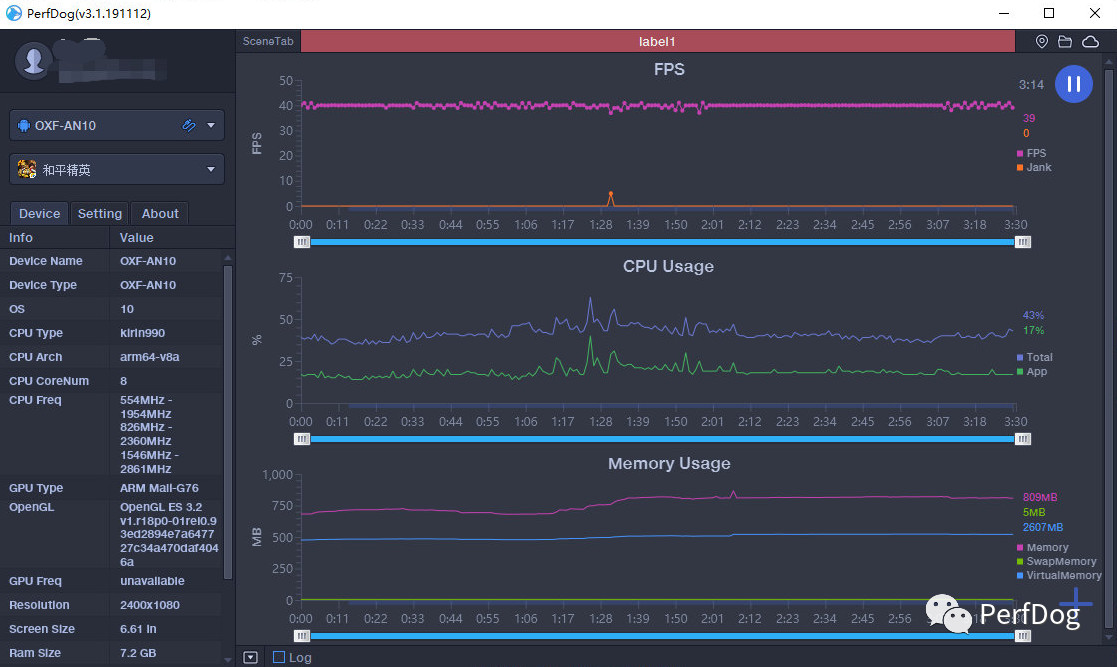Screen dimensions: 1117x667
Task: Expand the bottom panel arrow beside Log
Action: tap(250, 657)
